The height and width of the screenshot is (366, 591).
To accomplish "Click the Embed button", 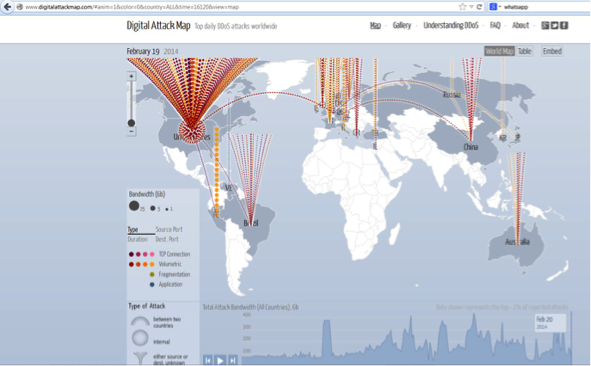I will click(552, 51).
